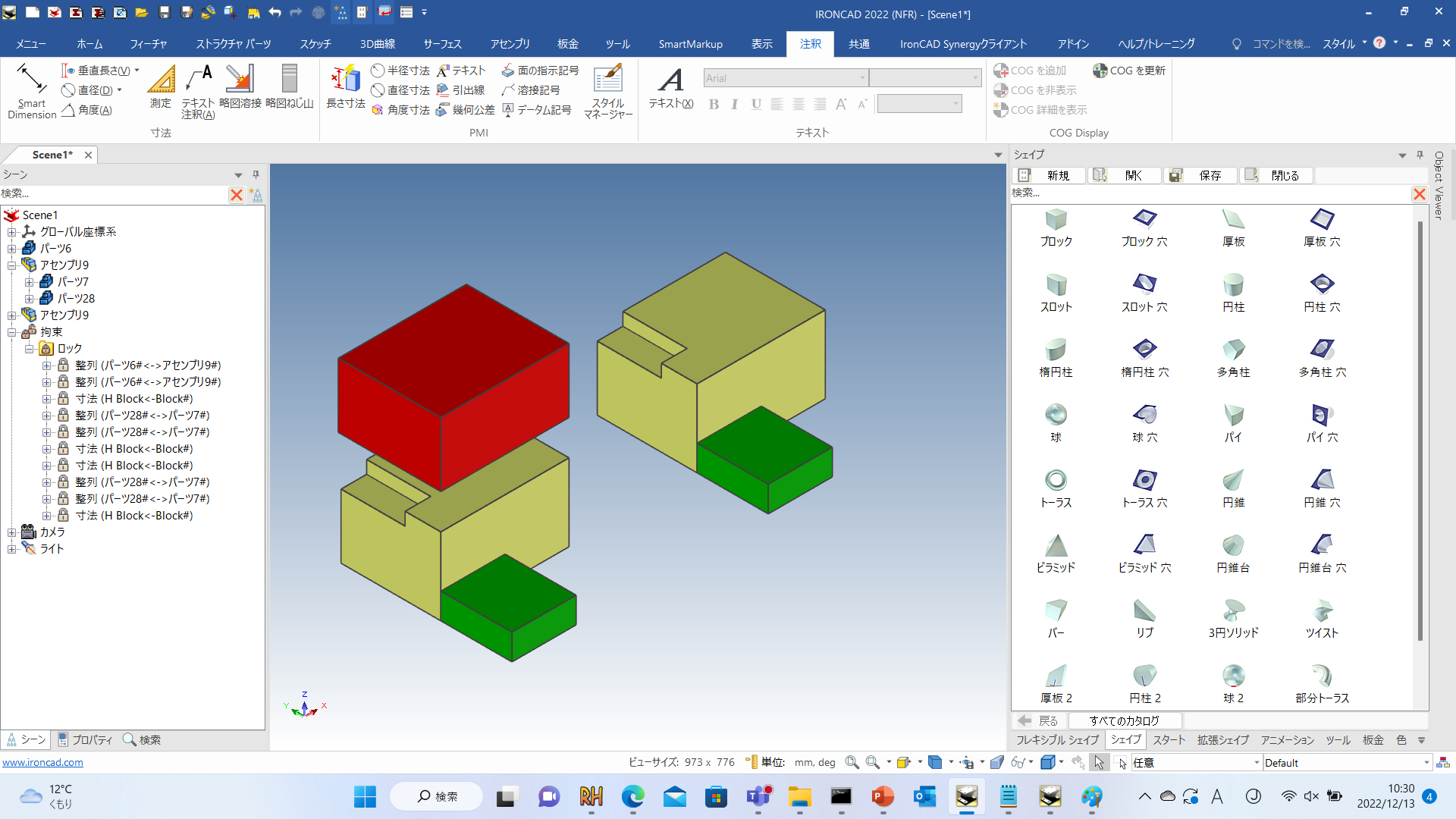Open the アセンブリ ribbon tab

510,44
